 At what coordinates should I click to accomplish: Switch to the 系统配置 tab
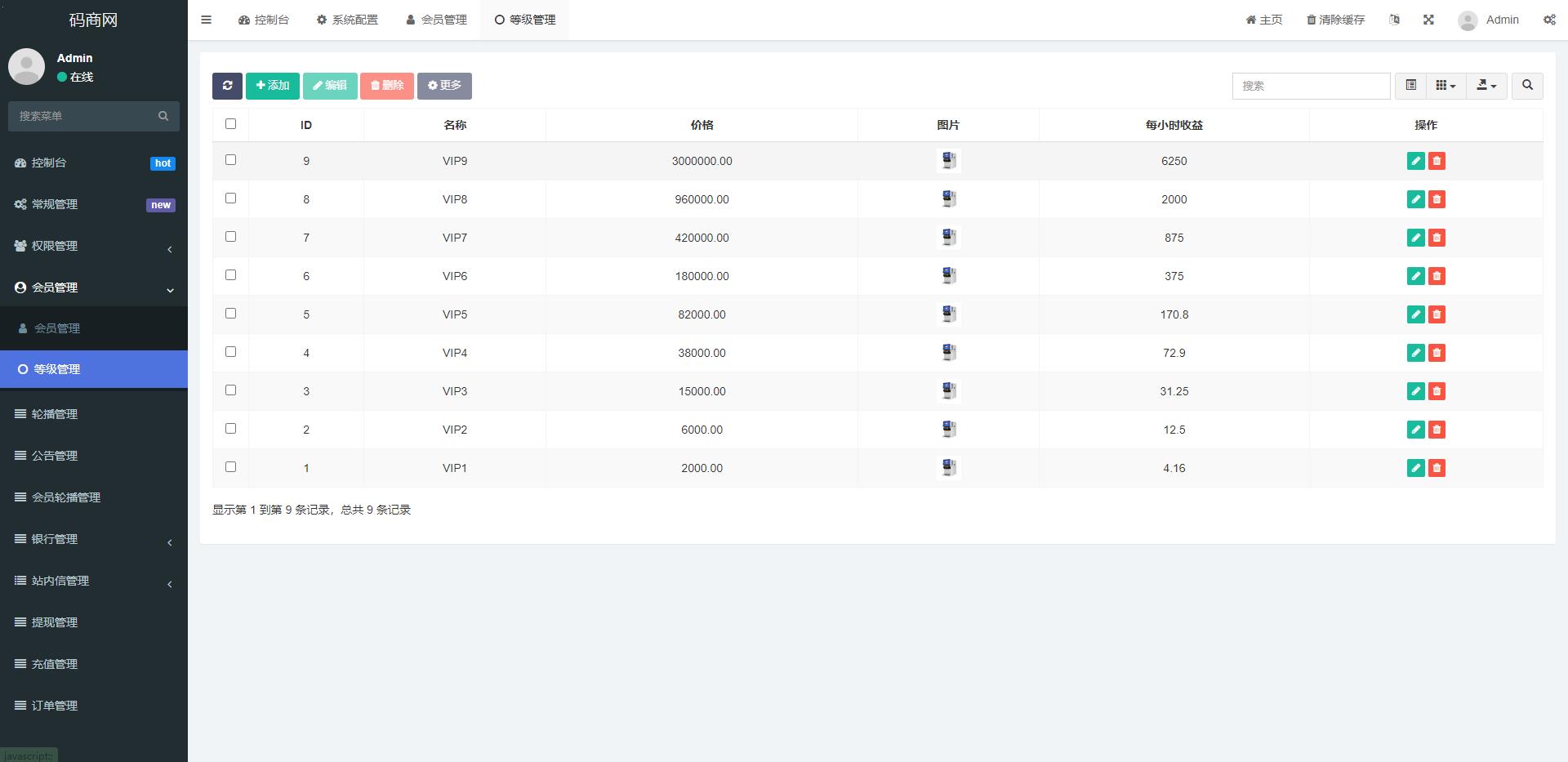(x=347, y=20)
